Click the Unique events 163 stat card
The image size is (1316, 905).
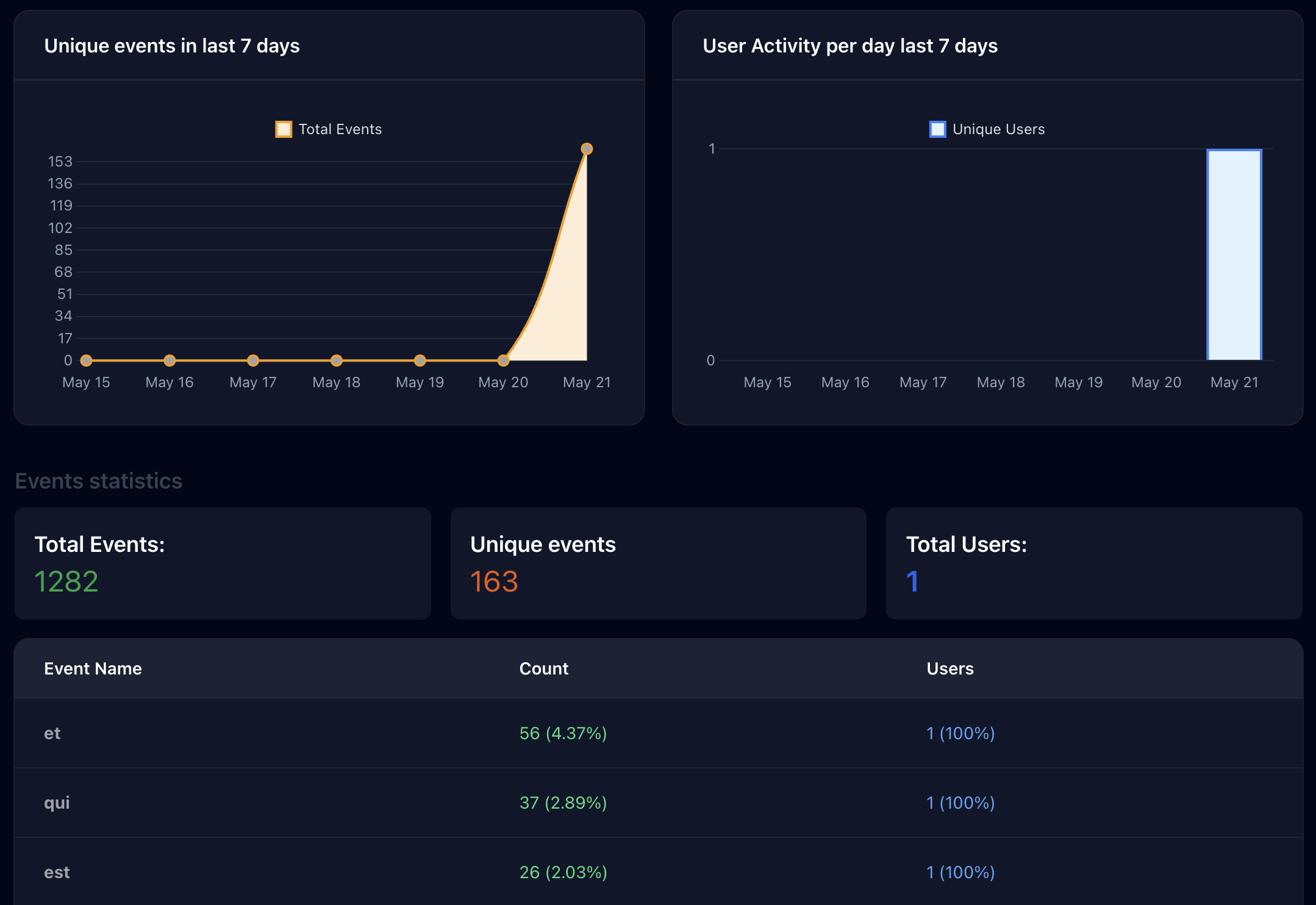pyautogui.click(x=658, y=563)
